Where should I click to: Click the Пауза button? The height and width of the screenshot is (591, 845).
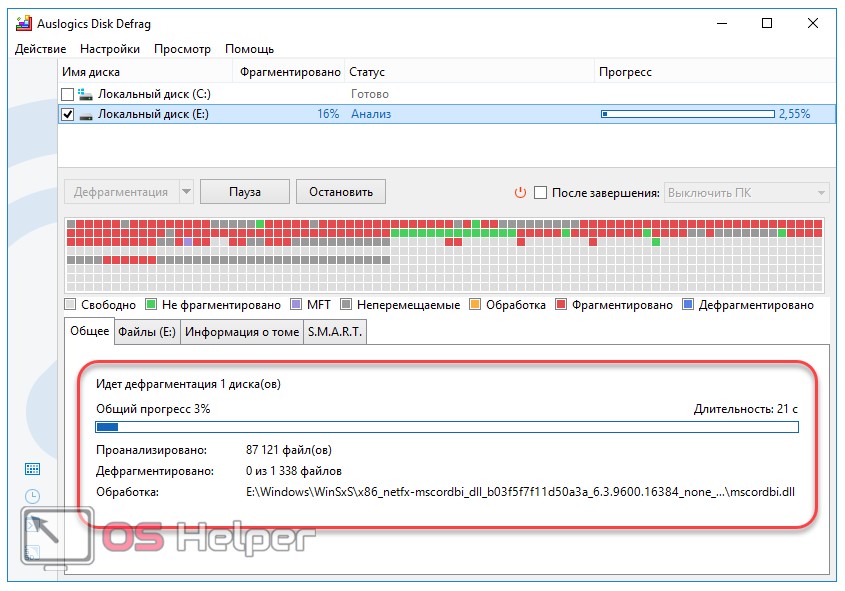245,192
